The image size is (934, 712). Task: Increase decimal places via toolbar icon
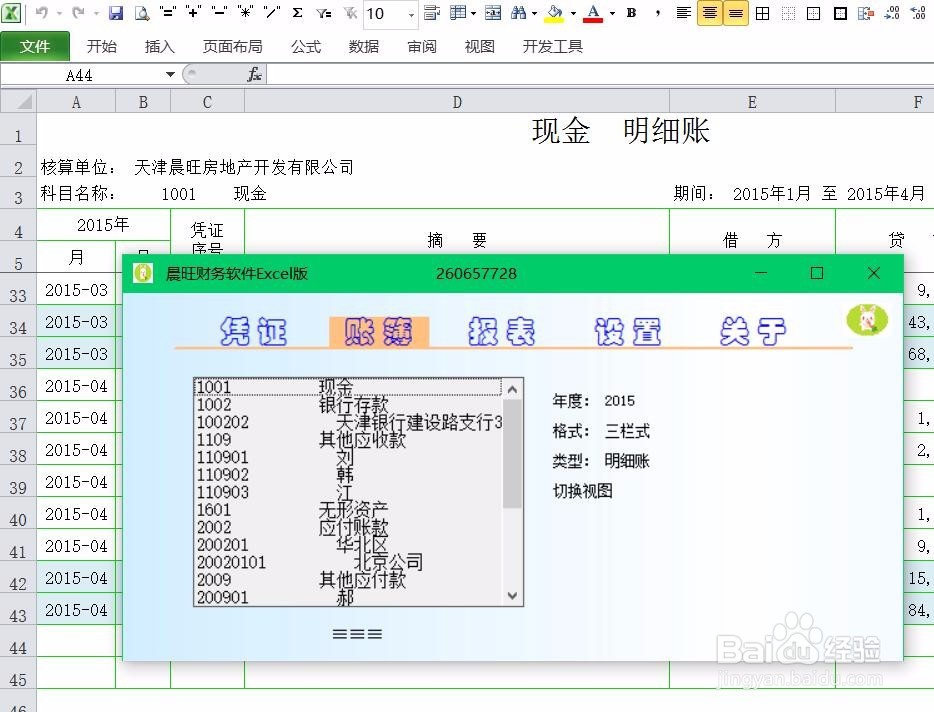[893, 15]
